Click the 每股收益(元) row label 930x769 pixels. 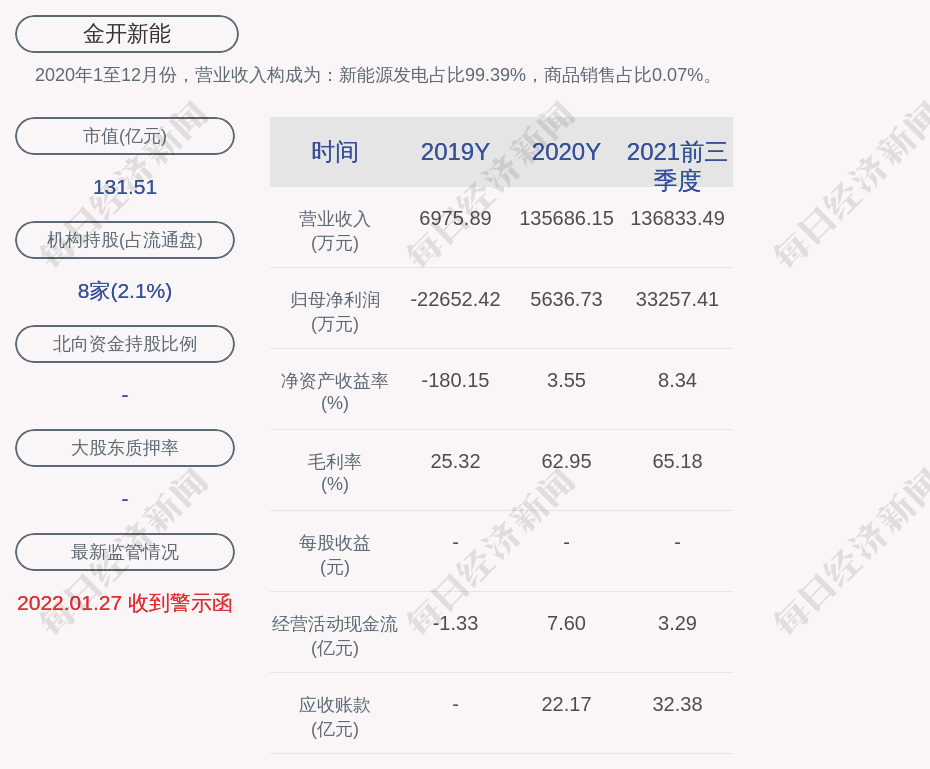335,555
